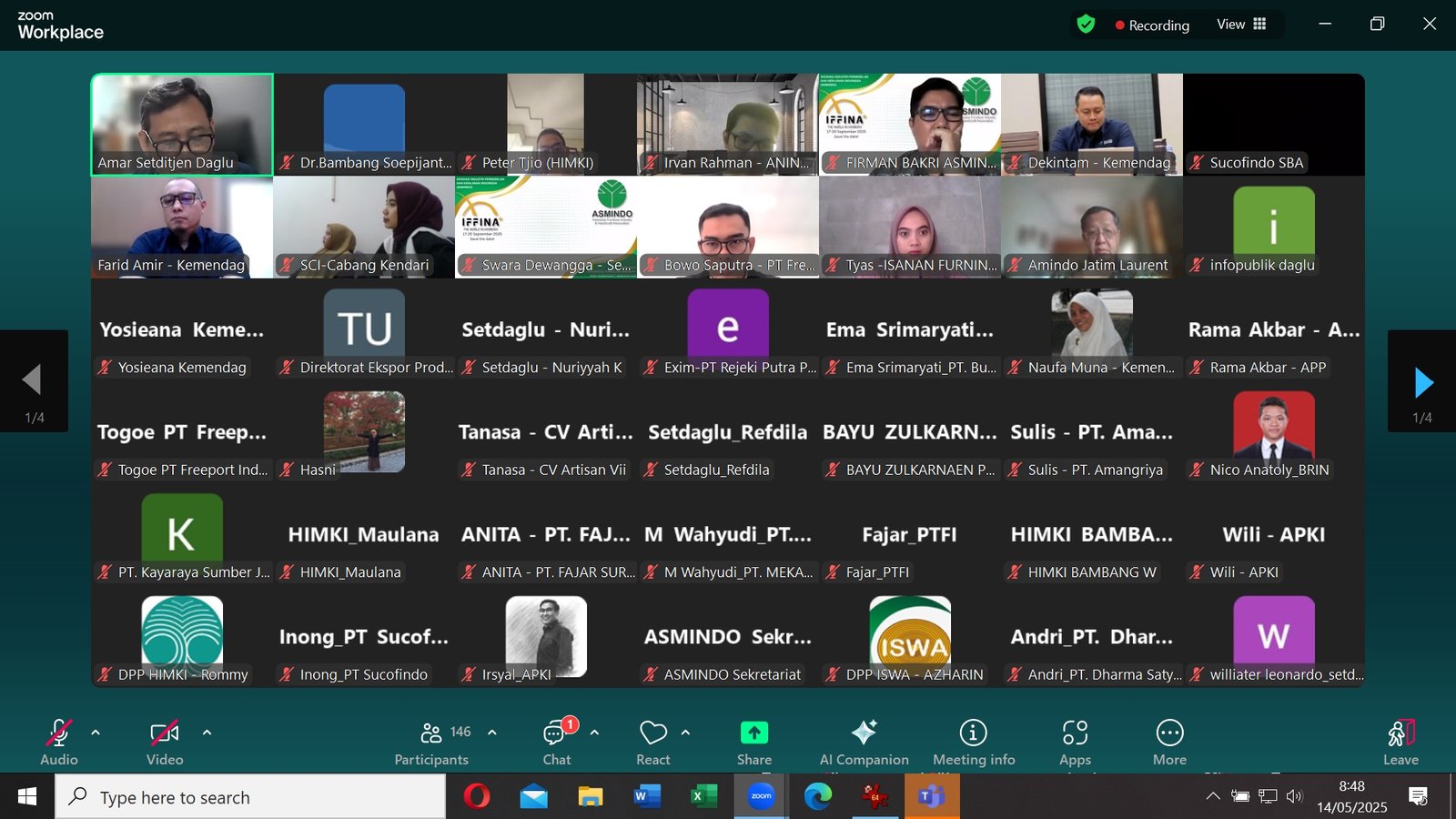Open the Participants panel icon
This screenshot has width=1456, height=819.
(x=431, y=733)
